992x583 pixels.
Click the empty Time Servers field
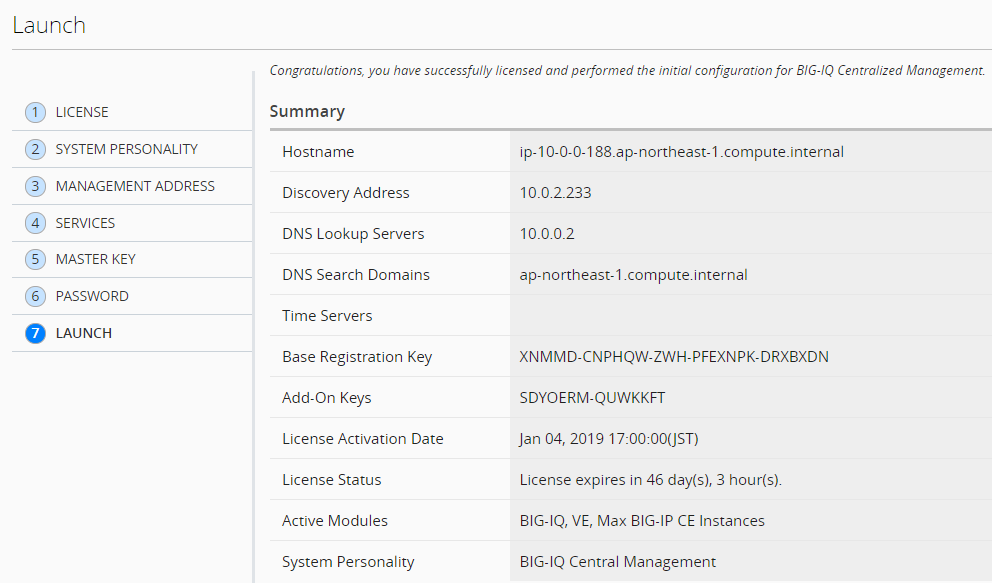[751, 316]
